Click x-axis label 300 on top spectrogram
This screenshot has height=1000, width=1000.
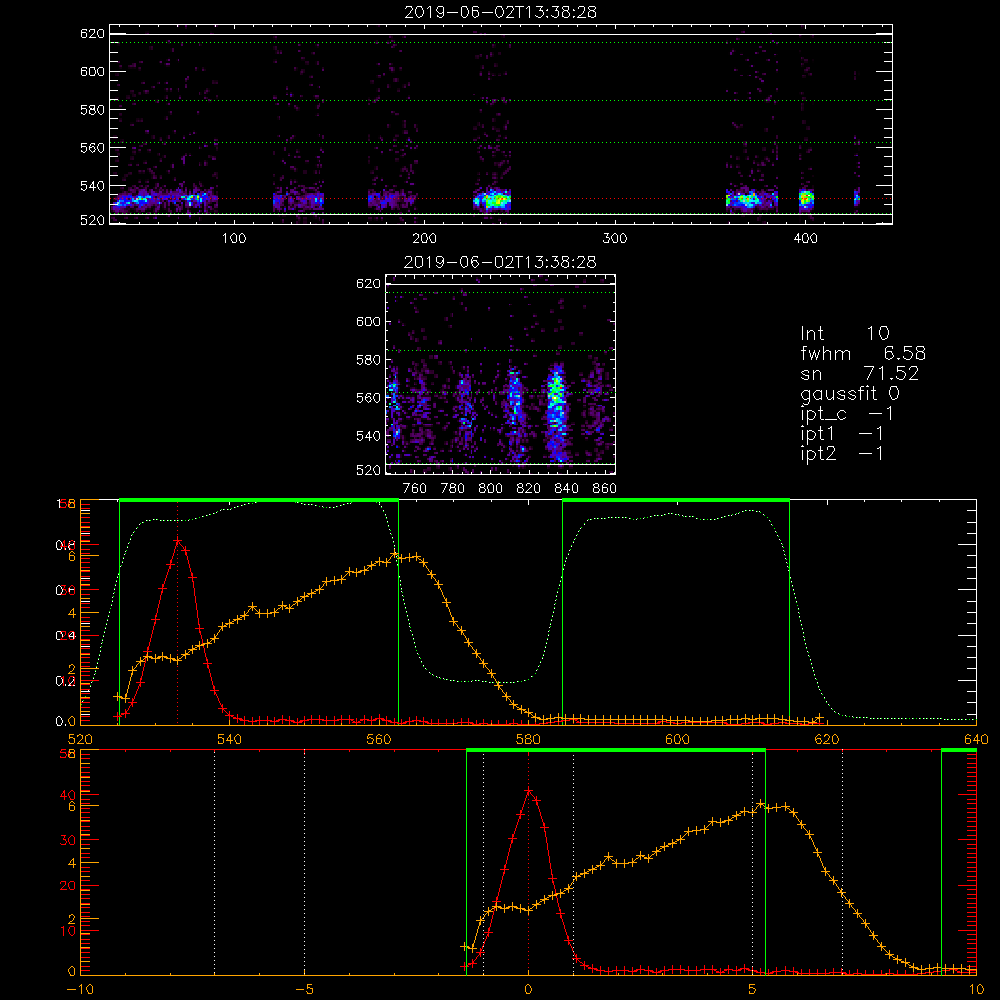coord(615,239)
